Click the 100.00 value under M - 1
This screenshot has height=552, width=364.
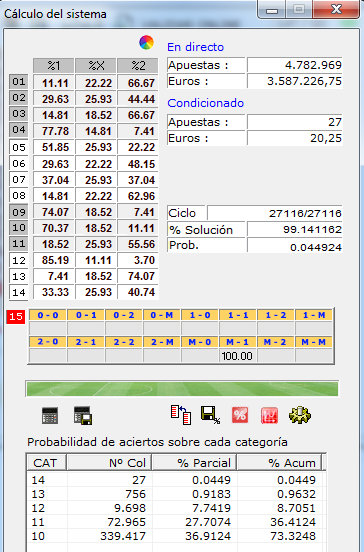point(237,356)
